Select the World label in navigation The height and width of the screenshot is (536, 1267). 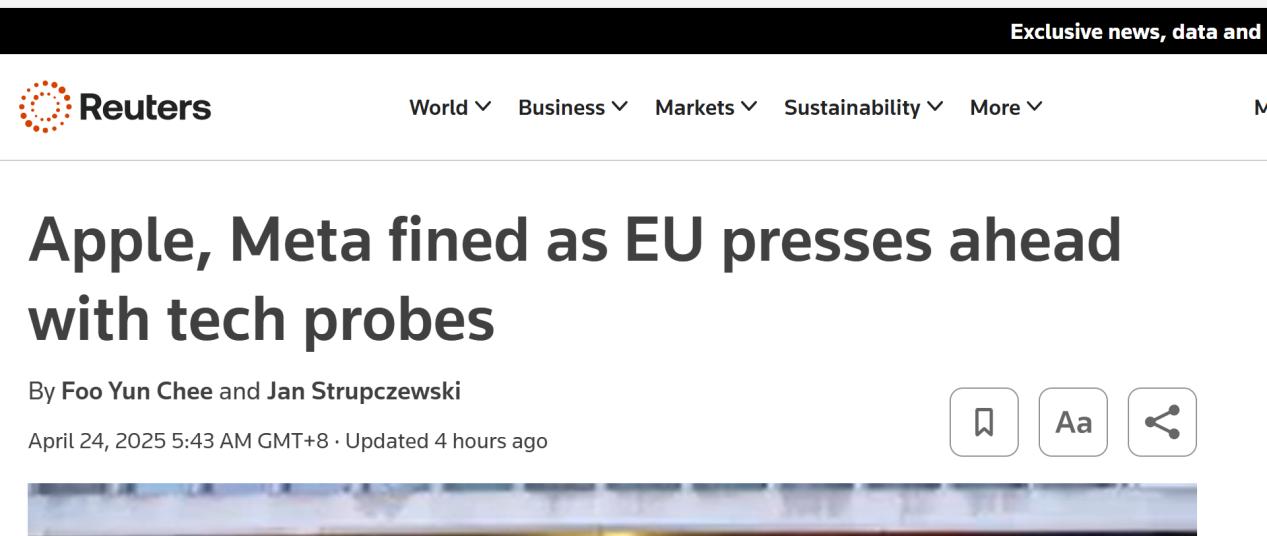tap(439, 107)
